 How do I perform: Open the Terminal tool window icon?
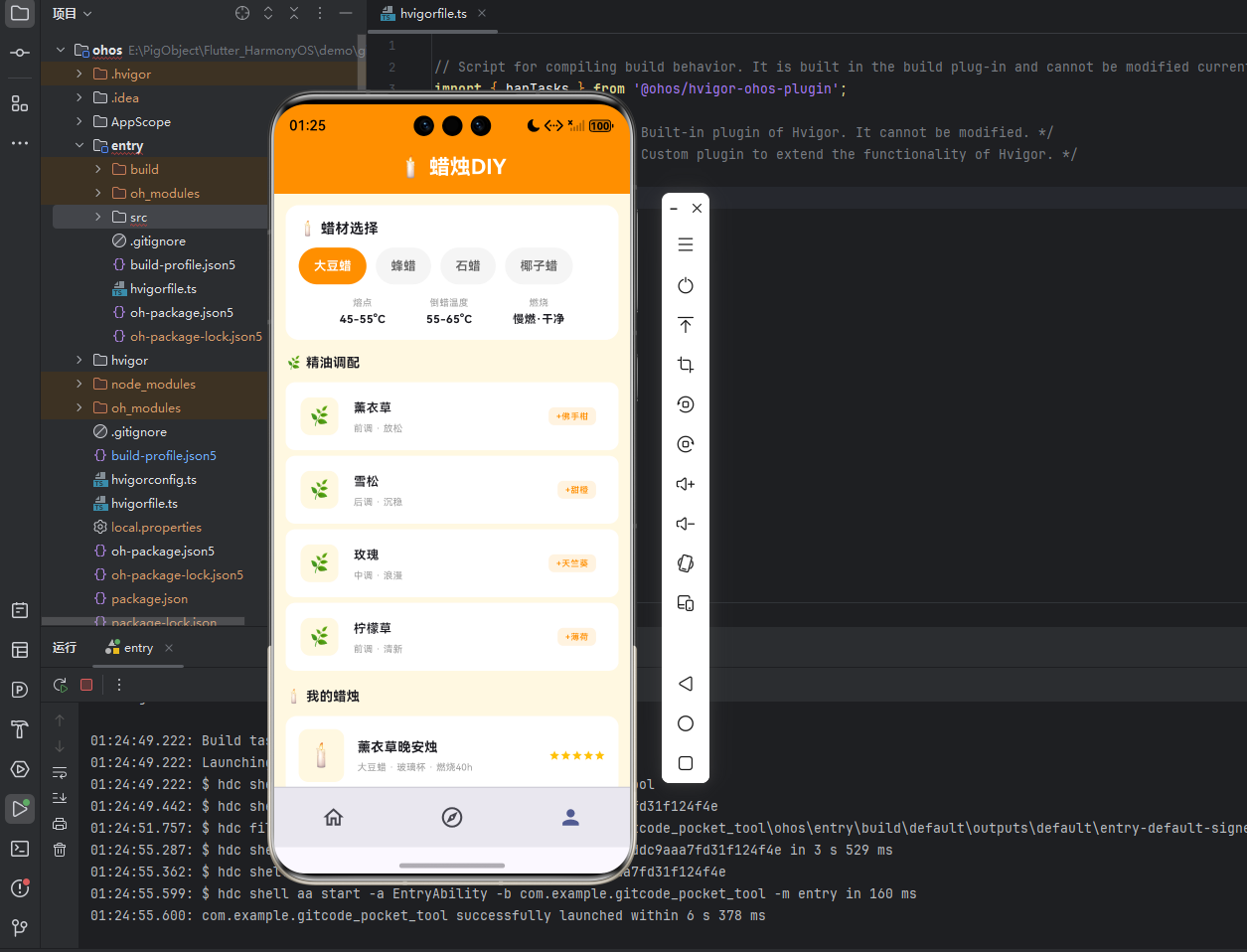click(20, 849)
